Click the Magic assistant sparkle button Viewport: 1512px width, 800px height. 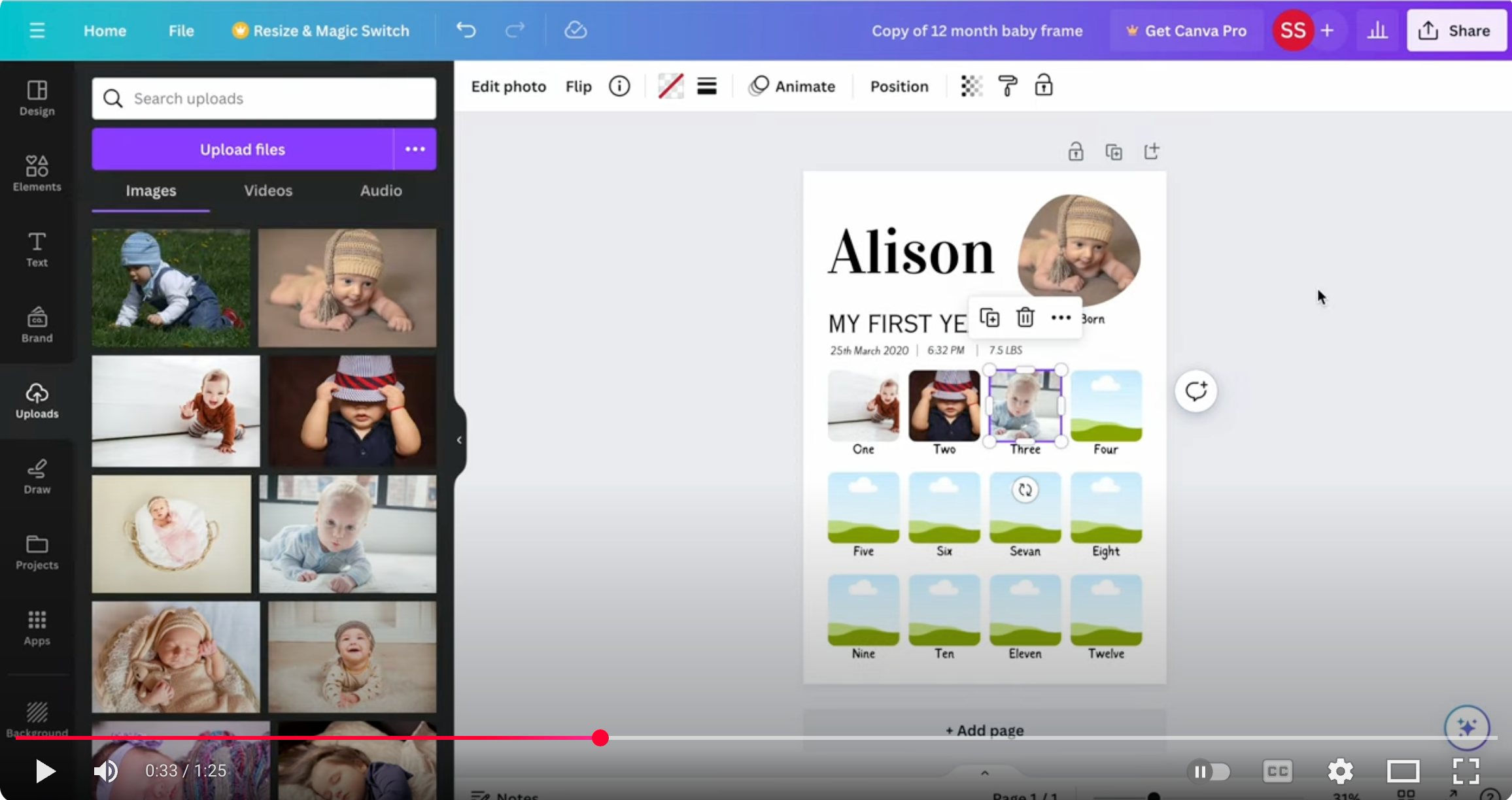(1467, 727)
